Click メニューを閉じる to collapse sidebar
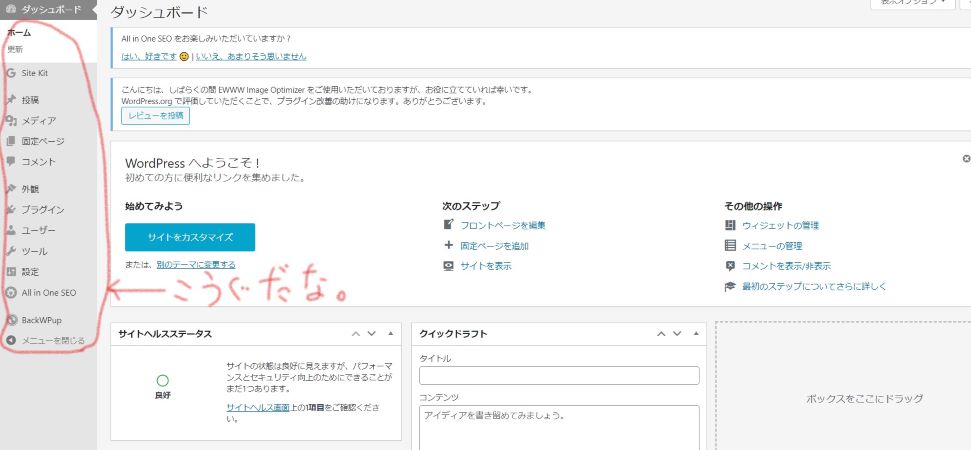The width and height of the screenshot is (971, 450). point(53,340)
